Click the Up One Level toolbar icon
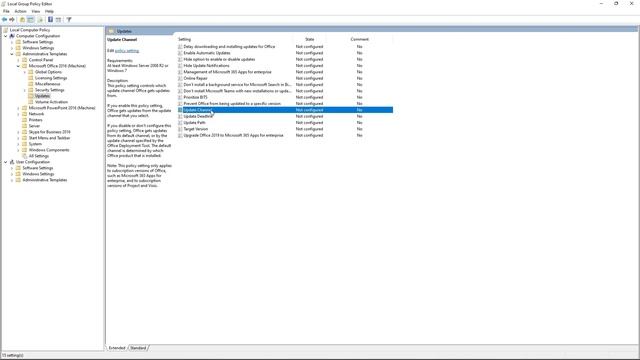Screen dimensions: 640x360 click(x=22, y=20)
